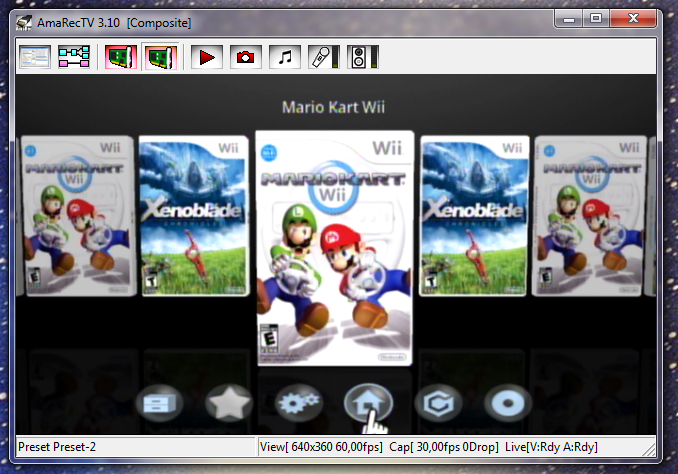This screenshot has height=474, width=678.
Task: Click the star favorites icon
Action: [x=229, y=403]
